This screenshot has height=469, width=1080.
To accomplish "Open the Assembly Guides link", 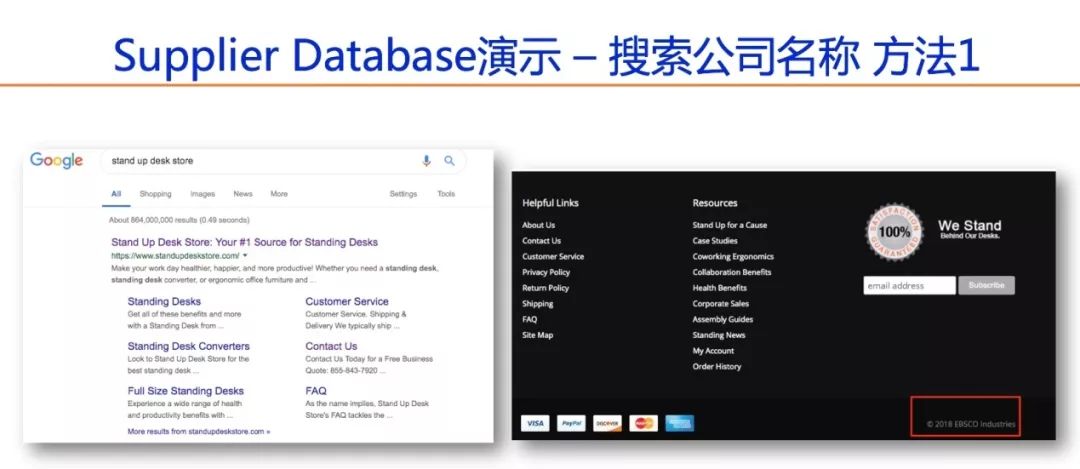I will pos(723,320).
